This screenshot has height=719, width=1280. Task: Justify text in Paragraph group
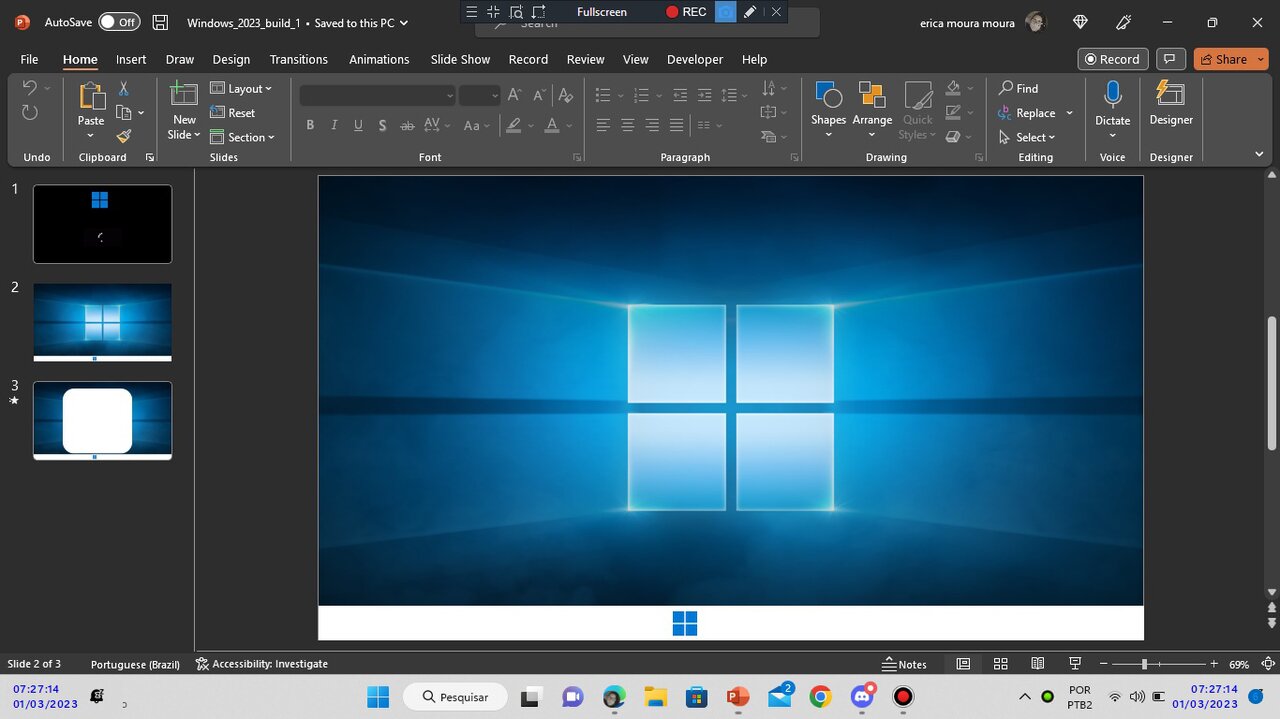pyautogui.click(x=677, y=125)
